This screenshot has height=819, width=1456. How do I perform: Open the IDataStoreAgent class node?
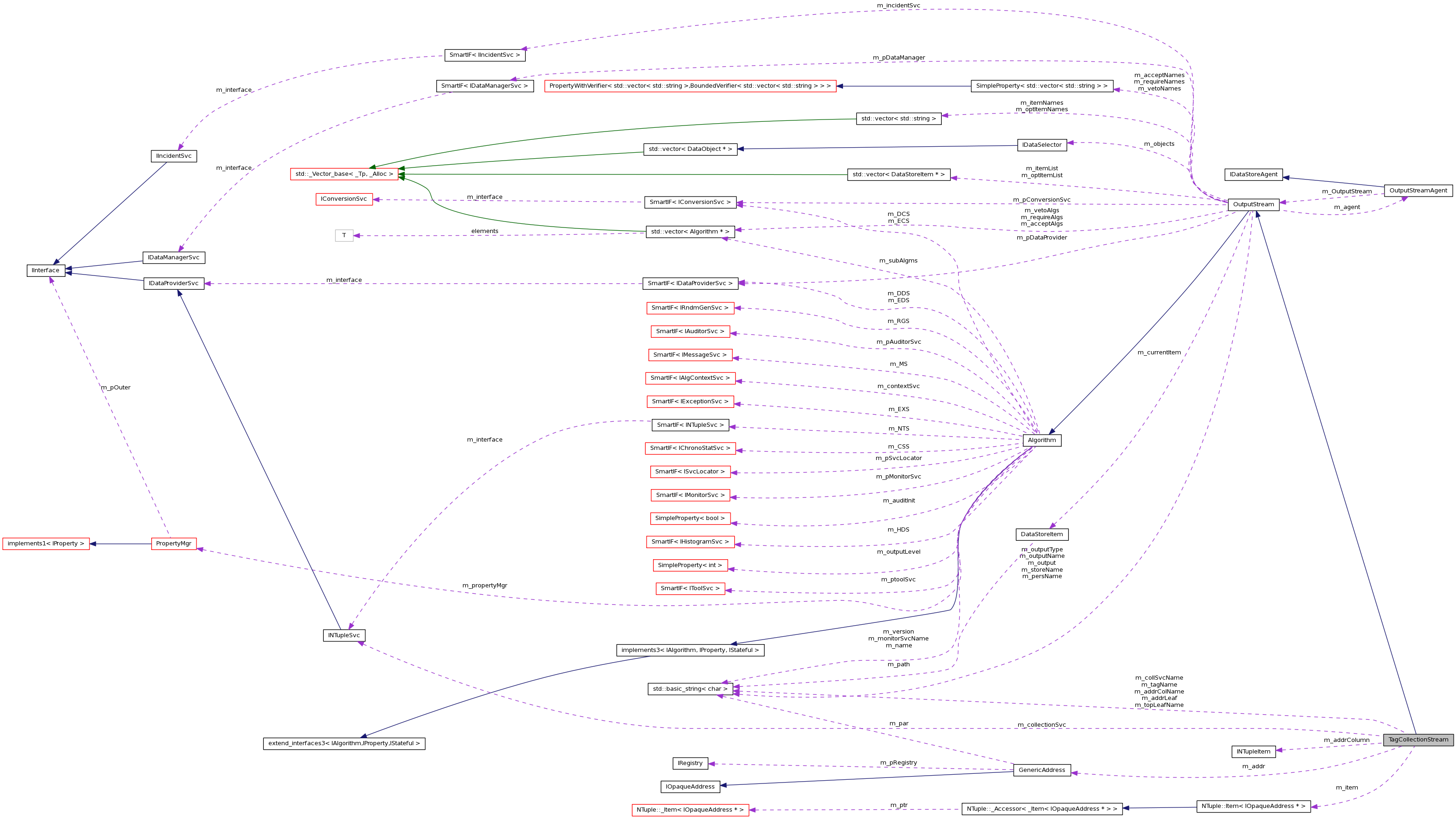pos(1253,174)
